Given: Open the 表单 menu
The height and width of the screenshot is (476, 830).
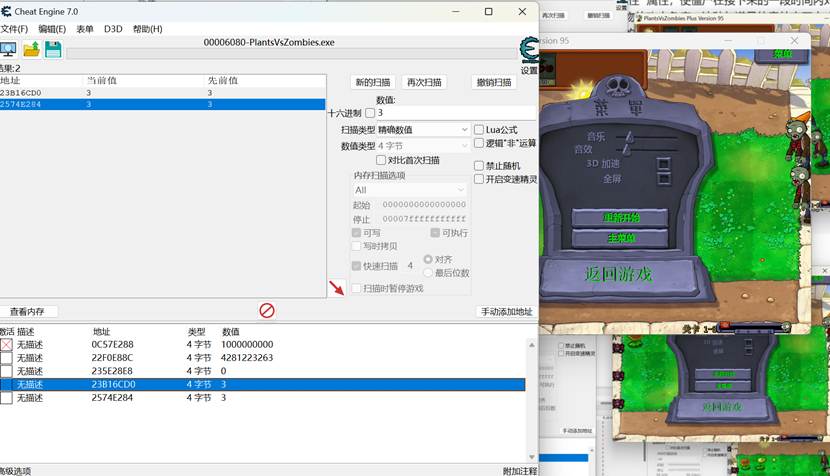Looking at the screenshot, I should pos(85,29).
